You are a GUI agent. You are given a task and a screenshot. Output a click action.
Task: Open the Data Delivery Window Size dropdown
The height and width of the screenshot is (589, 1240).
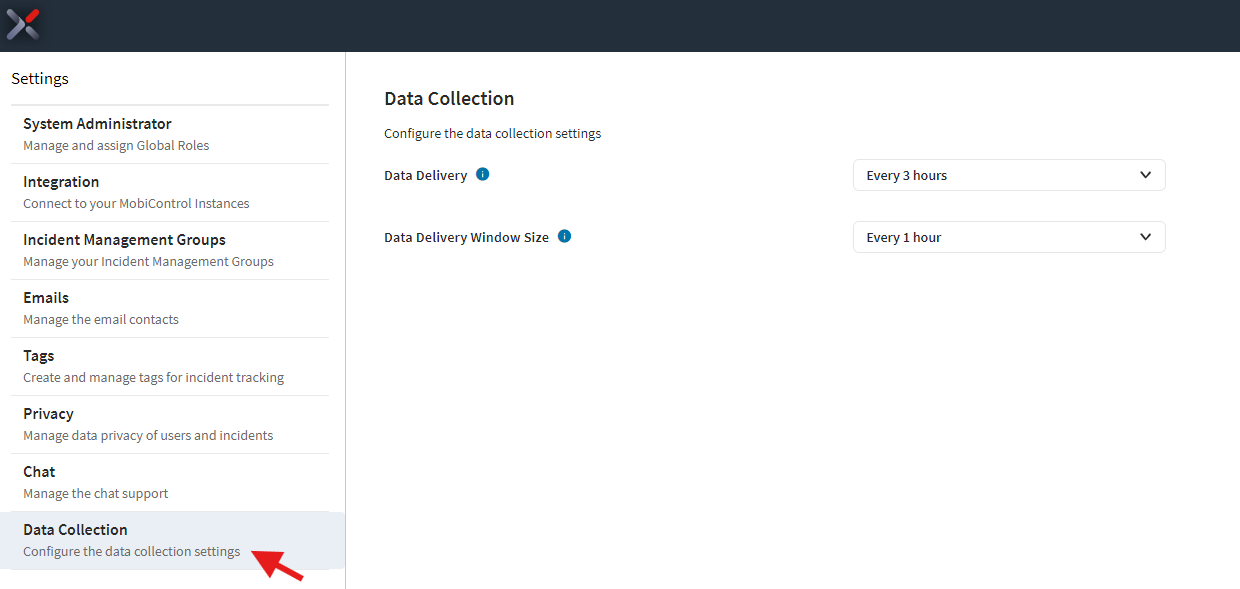[x=1008, y=237]
